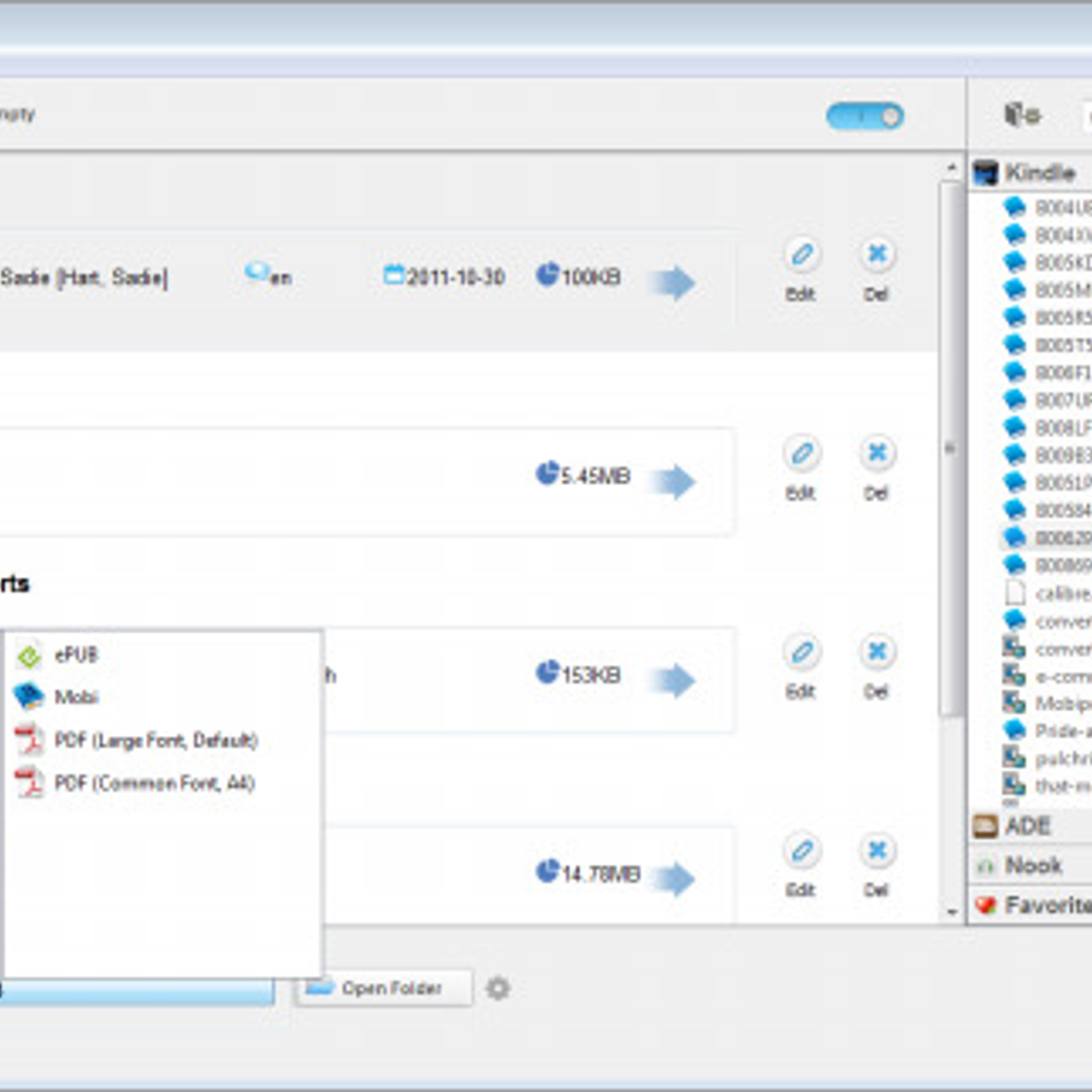Choose Mobi as output format
The width and height of the screenshot is (1092, 1092).
point(162,697)
